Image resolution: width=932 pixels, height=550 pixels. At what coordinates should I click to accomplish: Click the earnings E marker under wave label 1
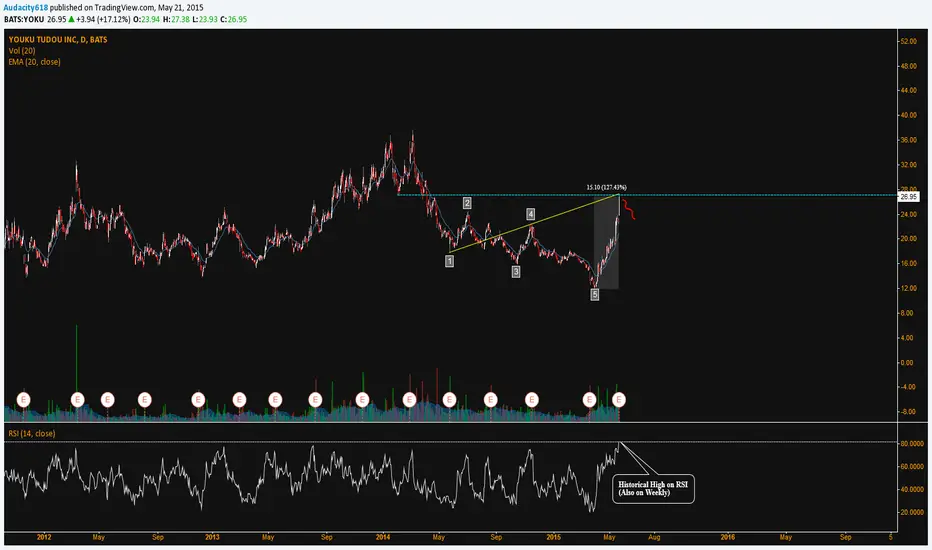pos(449,400)
